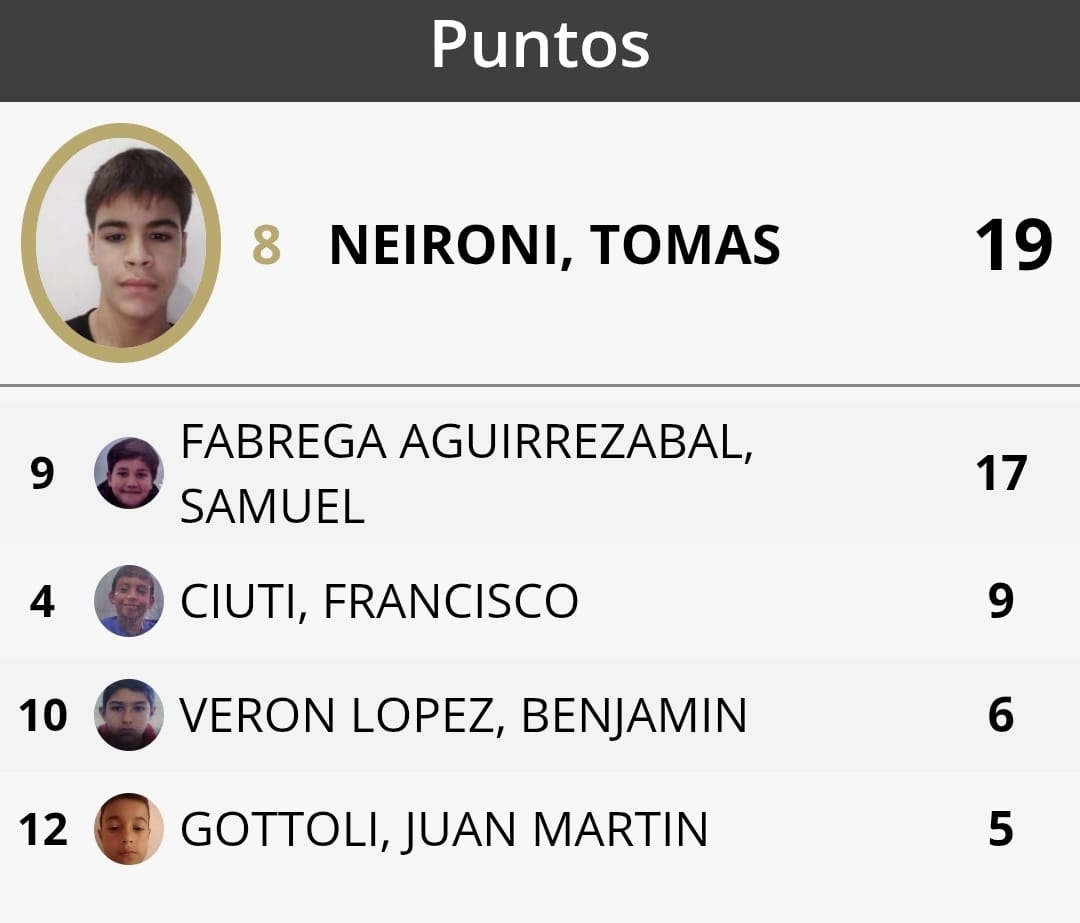The height and width of the screenshot is (923, 1080).
Task: Click the 6 points score for Veron Lopez
Action: (1001, 716)
